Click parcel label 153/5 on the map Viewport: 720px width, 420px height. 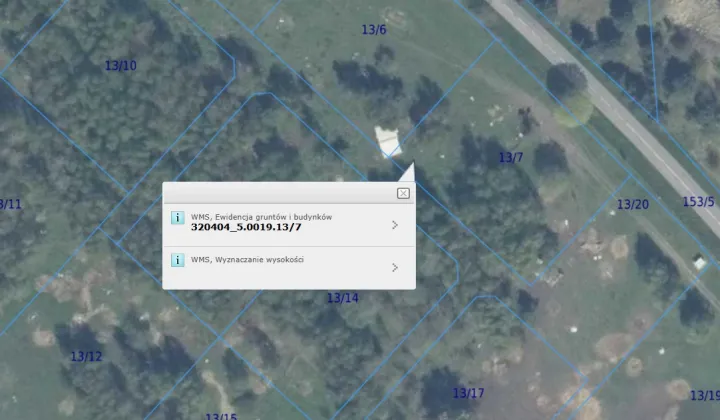click(x=698, y=202)
